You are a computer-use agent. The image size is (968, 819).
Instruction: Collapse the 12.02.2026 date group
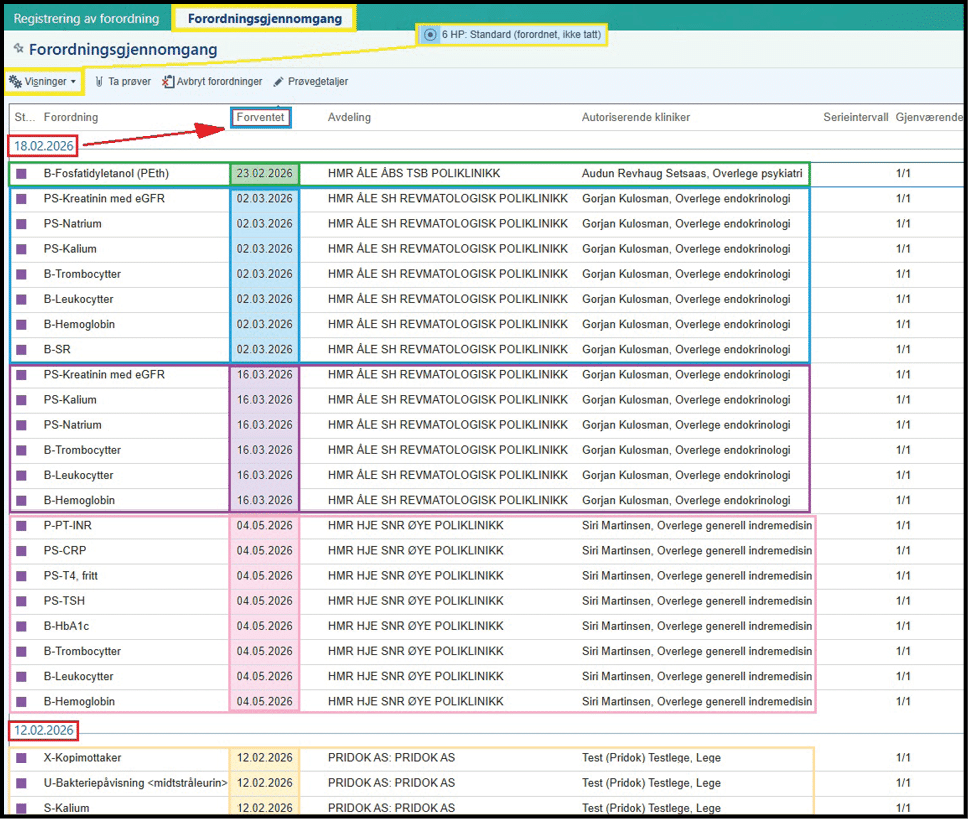[x=43, y=731]
